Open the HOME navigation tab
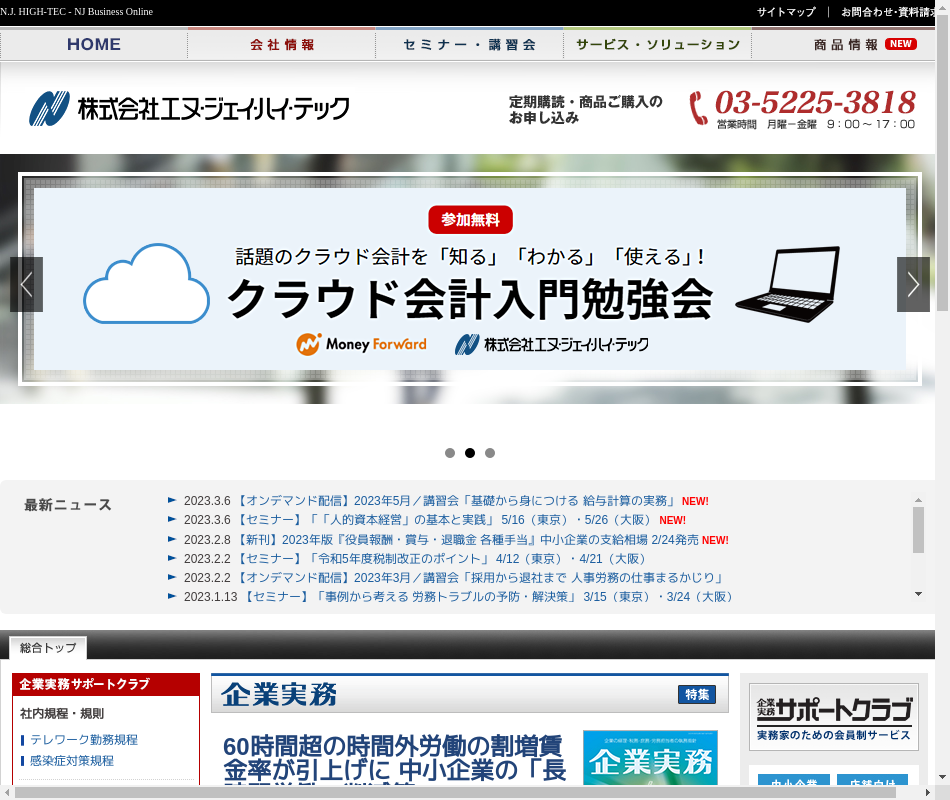950x800 pixels. [x=94, y=44]
